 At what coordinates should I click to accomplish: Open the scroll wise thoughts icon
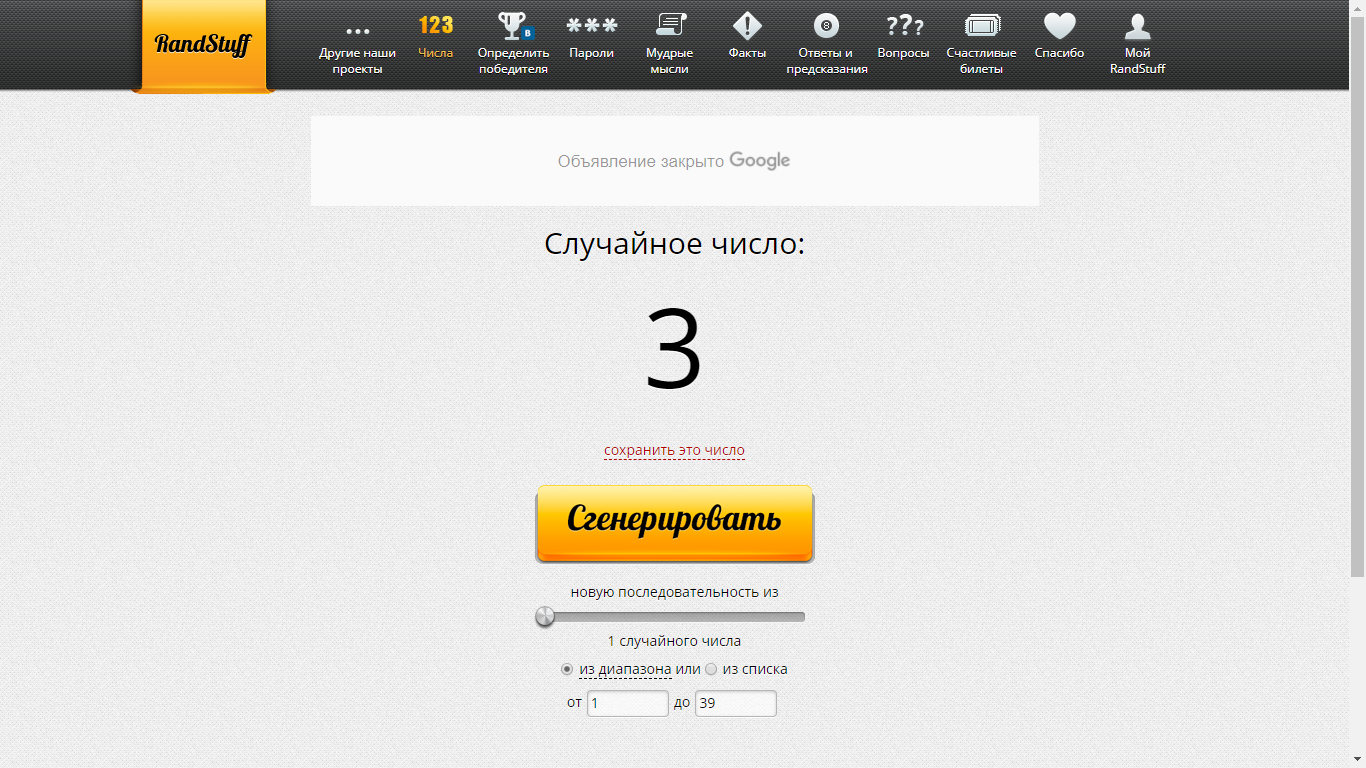click(x=669, y=25)
